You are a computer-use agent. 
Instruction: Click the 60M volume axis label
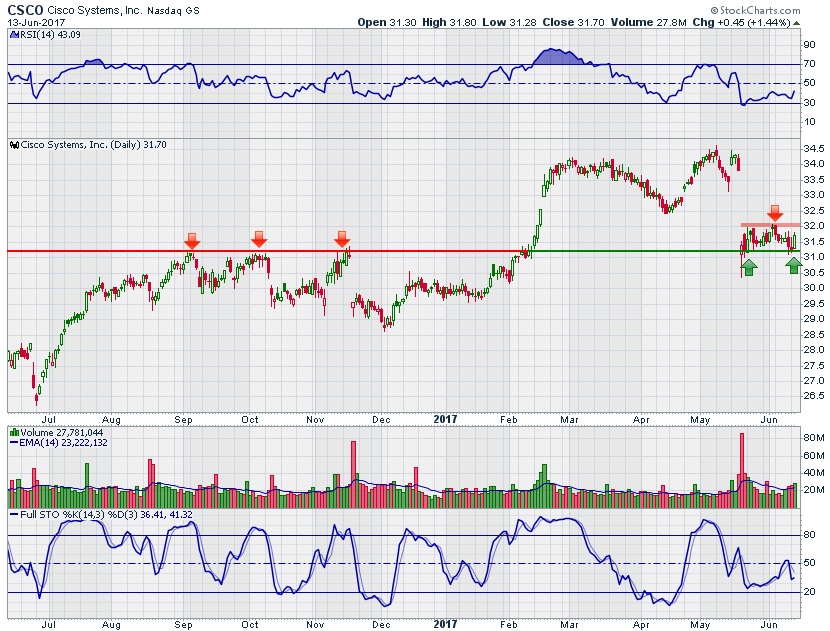814,456
